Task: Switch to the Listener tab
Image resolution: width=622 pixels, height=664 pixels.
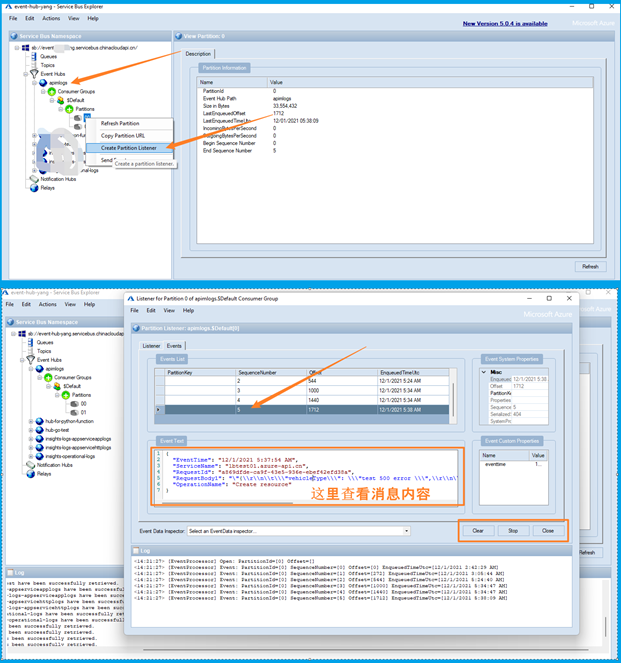Action: pyautogui.click(x=151, y=346)
